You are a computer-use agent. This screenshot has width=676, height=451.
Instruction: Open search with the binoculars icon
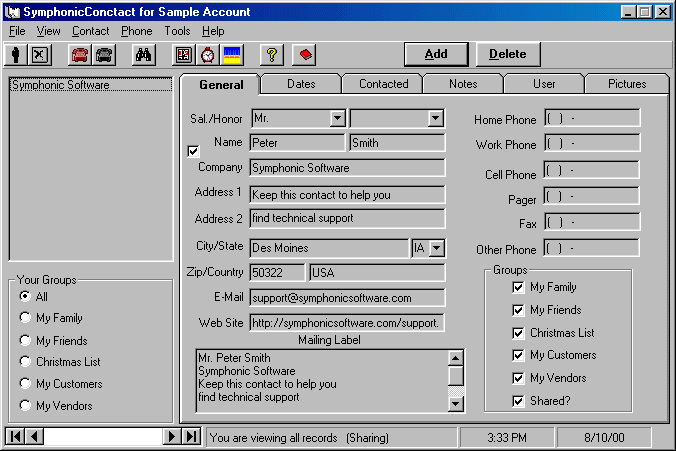pyautogui.click(x=143, y=55)
